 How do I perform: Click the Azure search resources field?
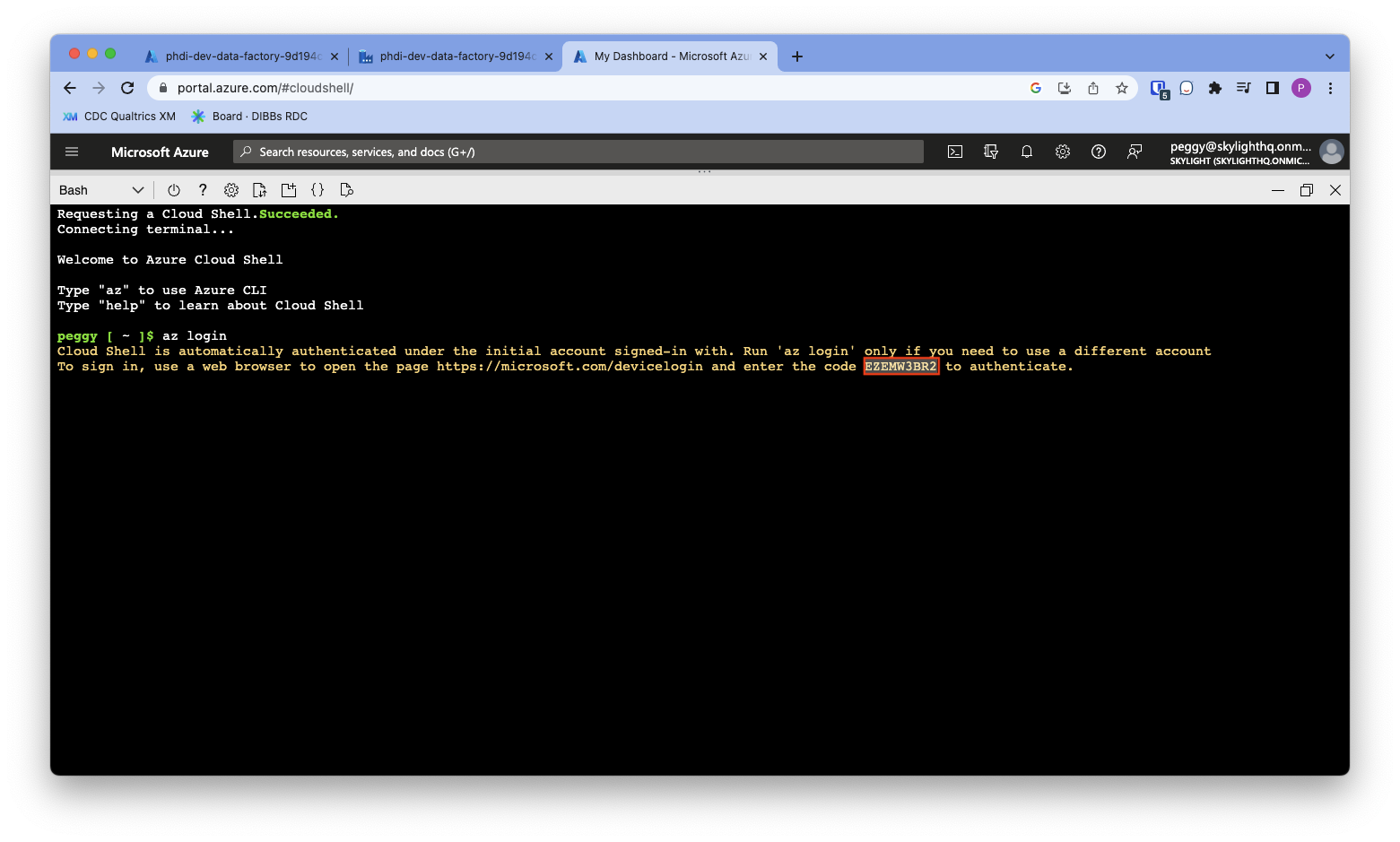tap(578, 152)
